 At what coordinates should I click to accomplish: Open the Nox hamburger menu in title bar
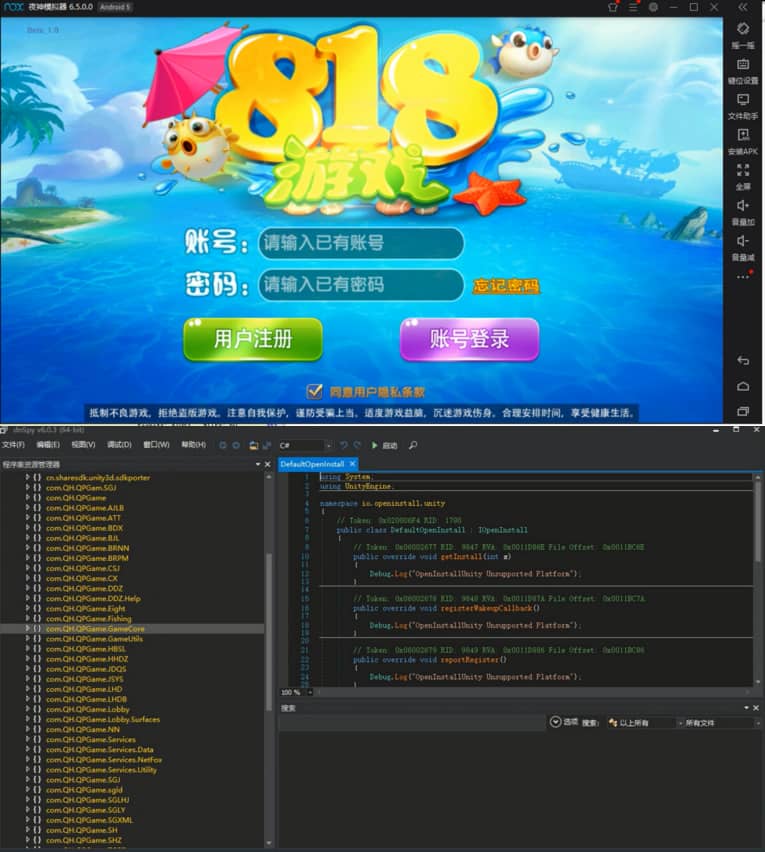tap(633, 7)
